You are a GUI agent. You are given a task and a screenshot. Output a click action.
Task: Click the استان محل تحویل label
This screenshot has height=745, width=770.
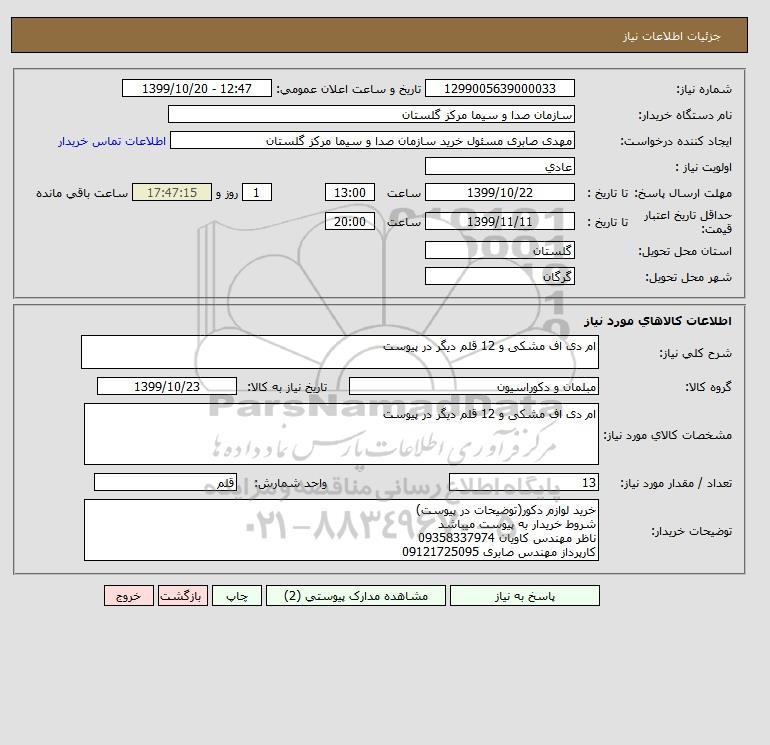(685, 251)
